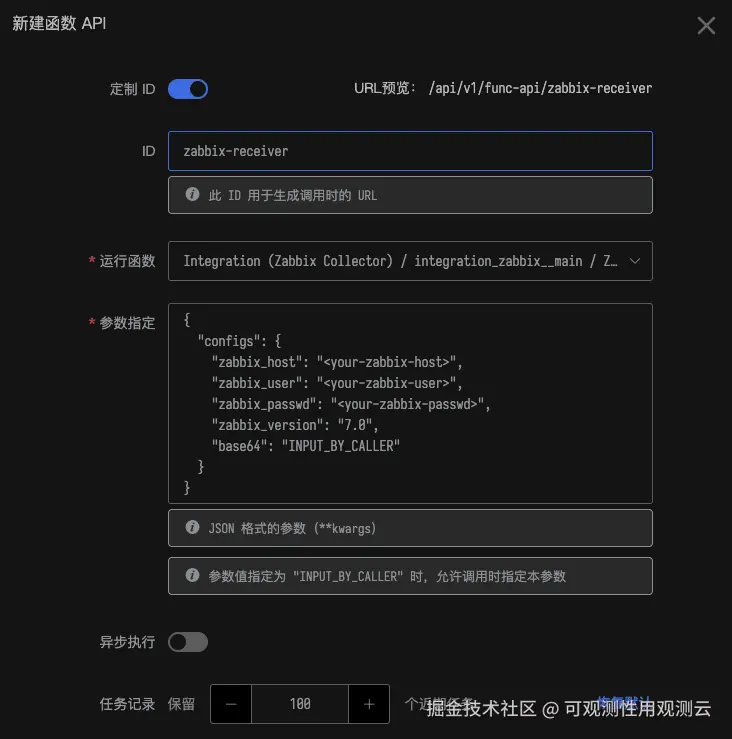Click the 任务记录 value field showing 100

[x=300, y=704]
